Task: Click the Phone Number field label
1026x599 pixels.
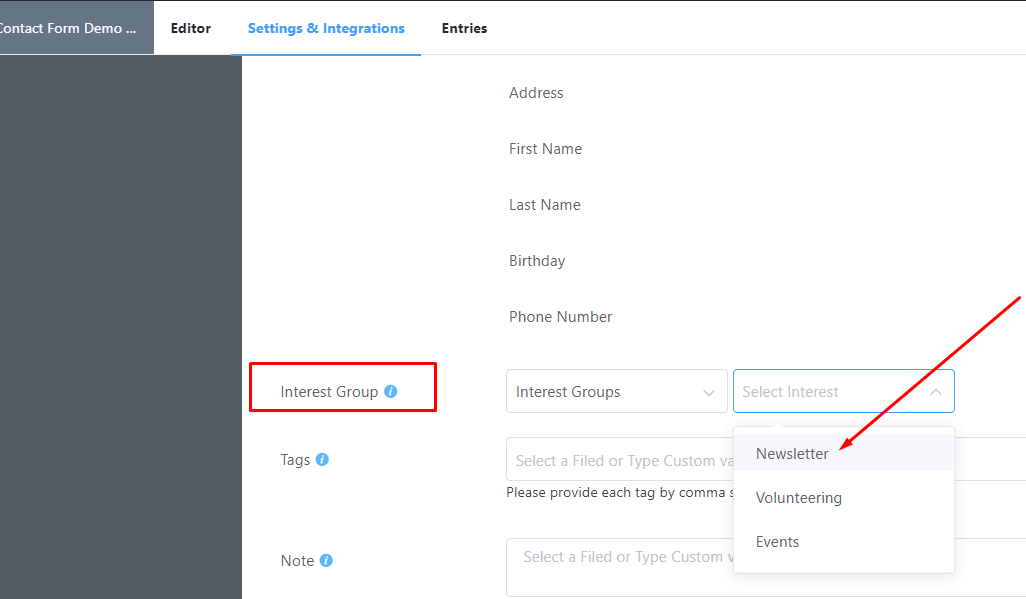Action: [560, 316]
